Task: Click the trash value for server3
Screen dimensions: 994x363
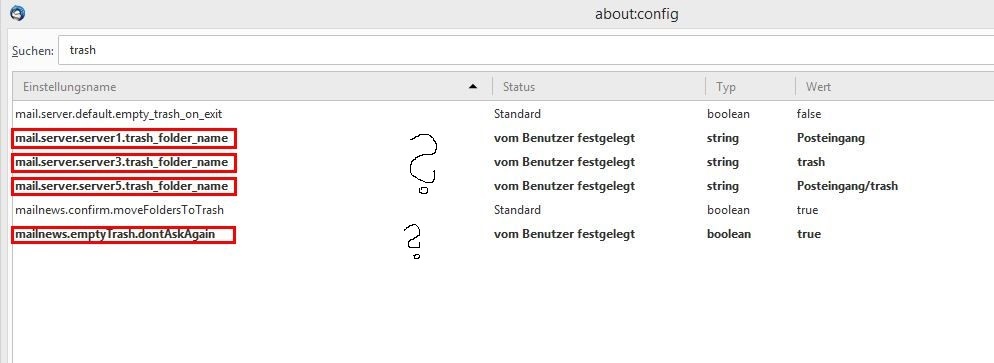Action: coord(811,162)
